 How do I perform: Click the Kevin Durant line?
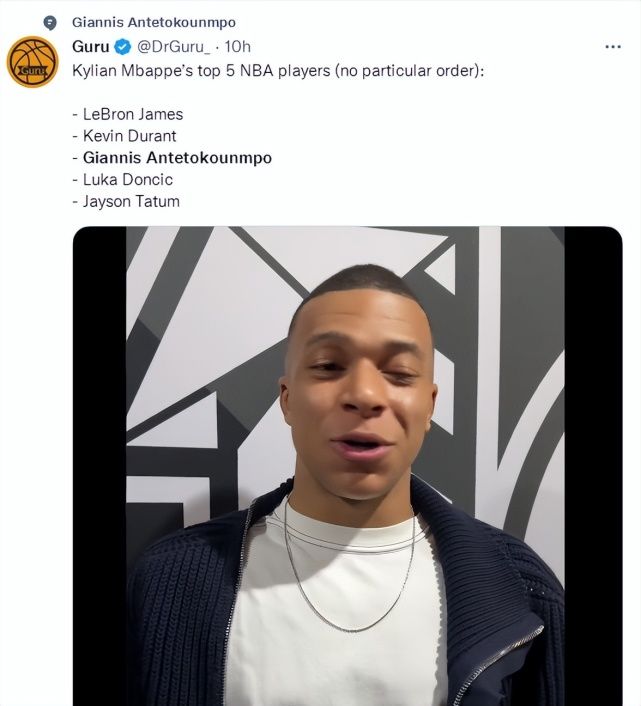click(x=124, y=136)
